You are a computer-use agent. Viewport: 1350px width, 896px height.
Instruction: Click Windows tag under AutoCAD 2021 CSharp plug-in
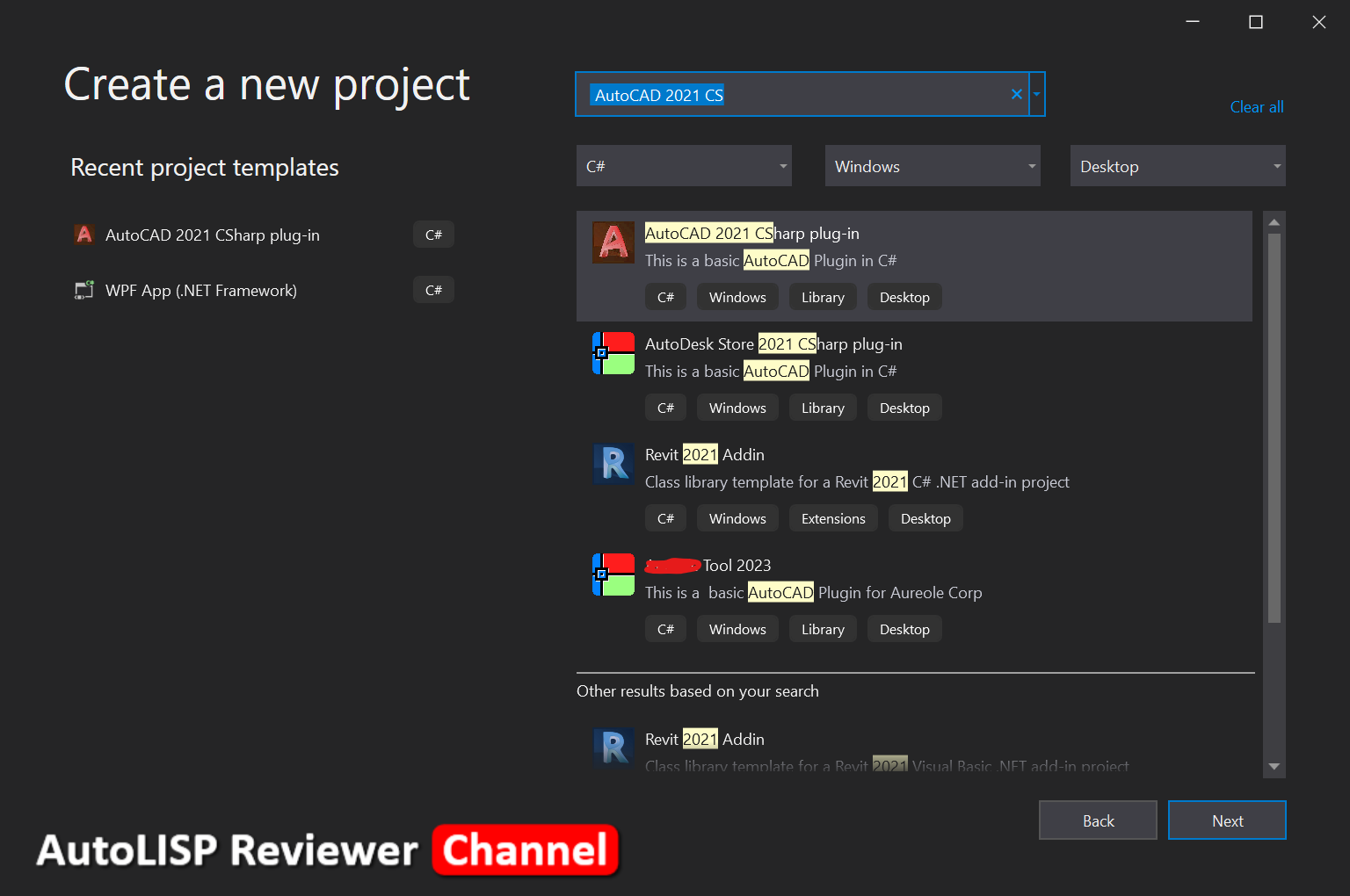tap(737, 297)
